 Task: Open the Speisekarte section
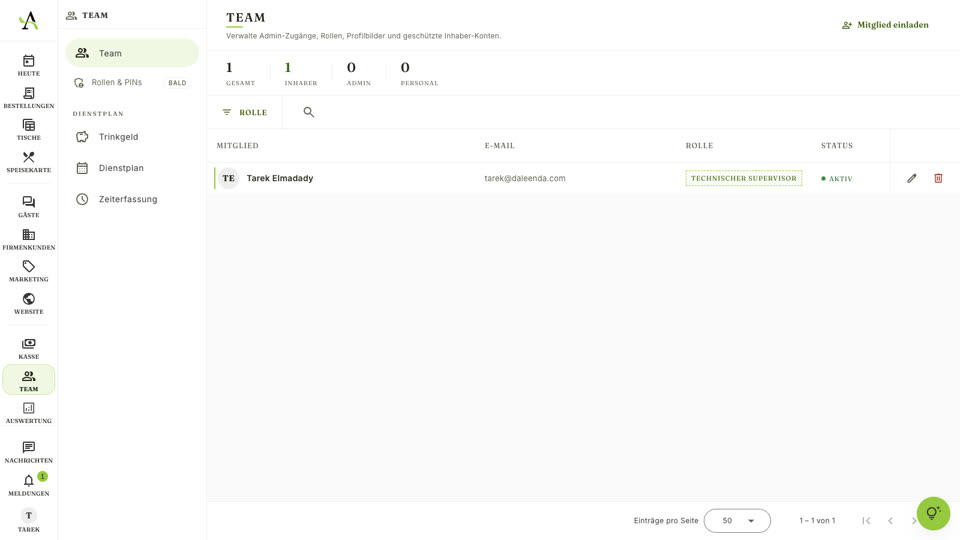pyautogui.click(x=29, y=162)
